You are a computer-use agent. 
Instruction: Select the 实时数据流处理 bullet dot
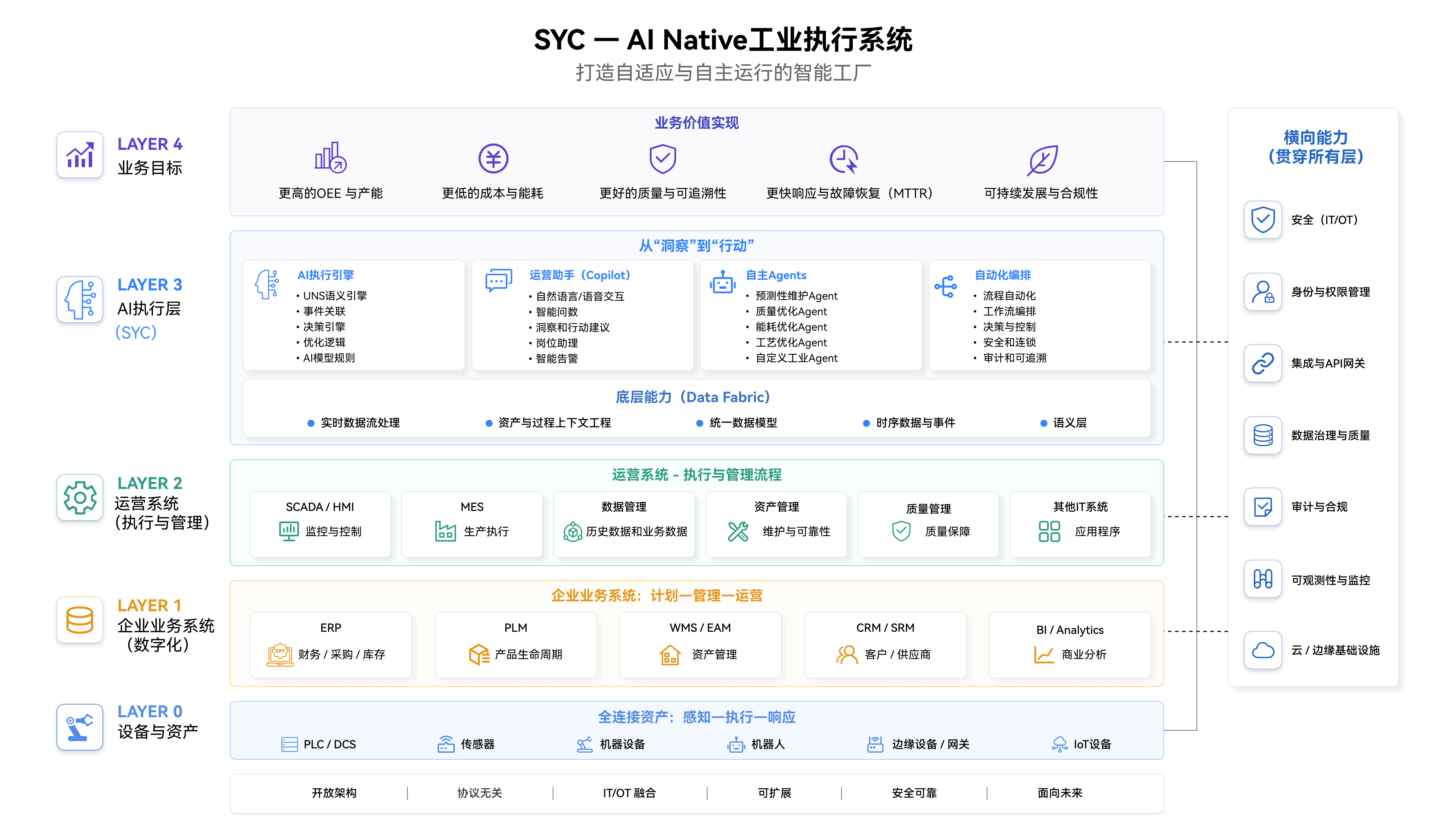(x=311, y=423)
